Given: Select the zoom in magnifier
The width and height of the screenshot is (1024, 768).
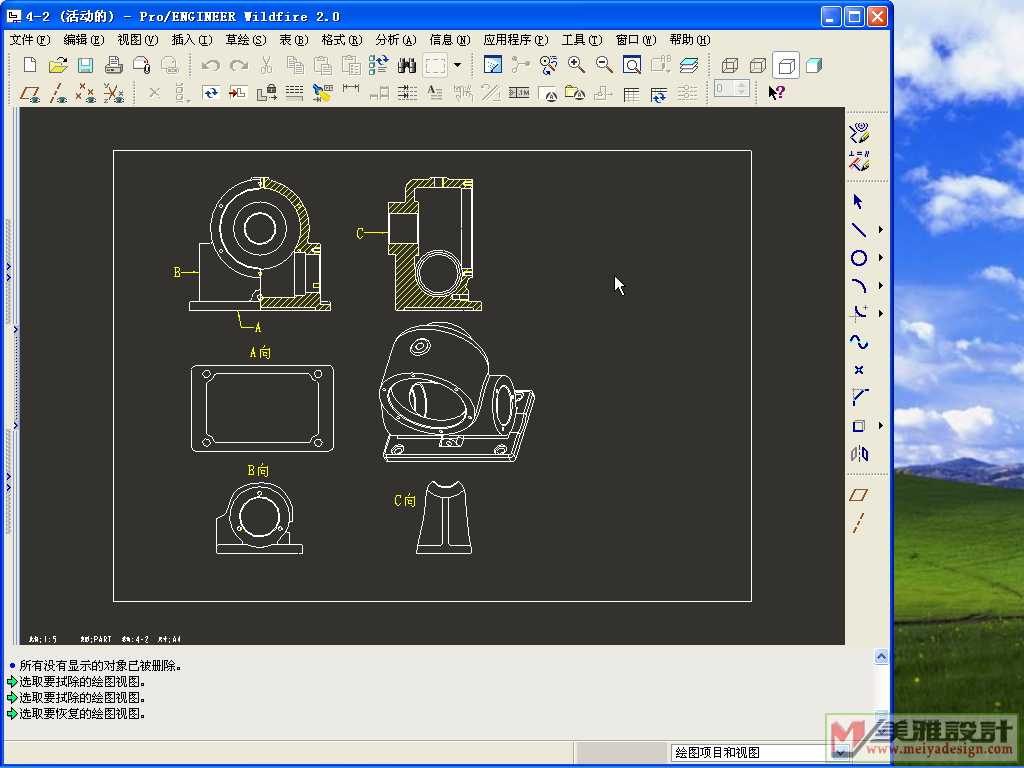Looking at the screenshot, I should 576,65.
